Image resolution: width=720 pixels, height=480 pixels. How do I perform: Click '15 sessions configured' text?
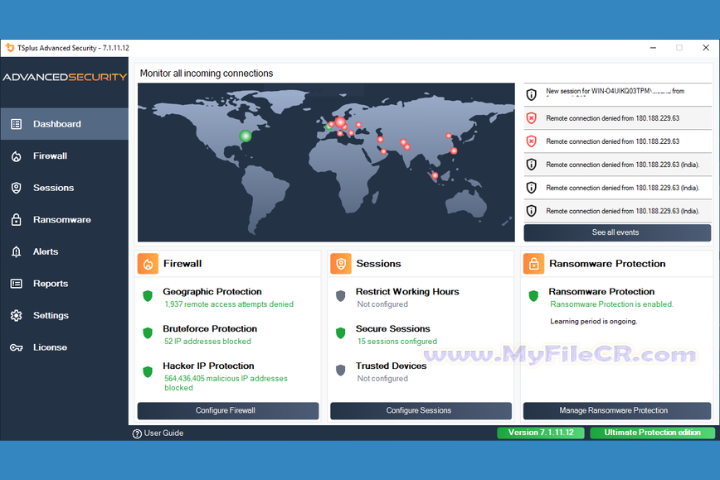point(397,341)
